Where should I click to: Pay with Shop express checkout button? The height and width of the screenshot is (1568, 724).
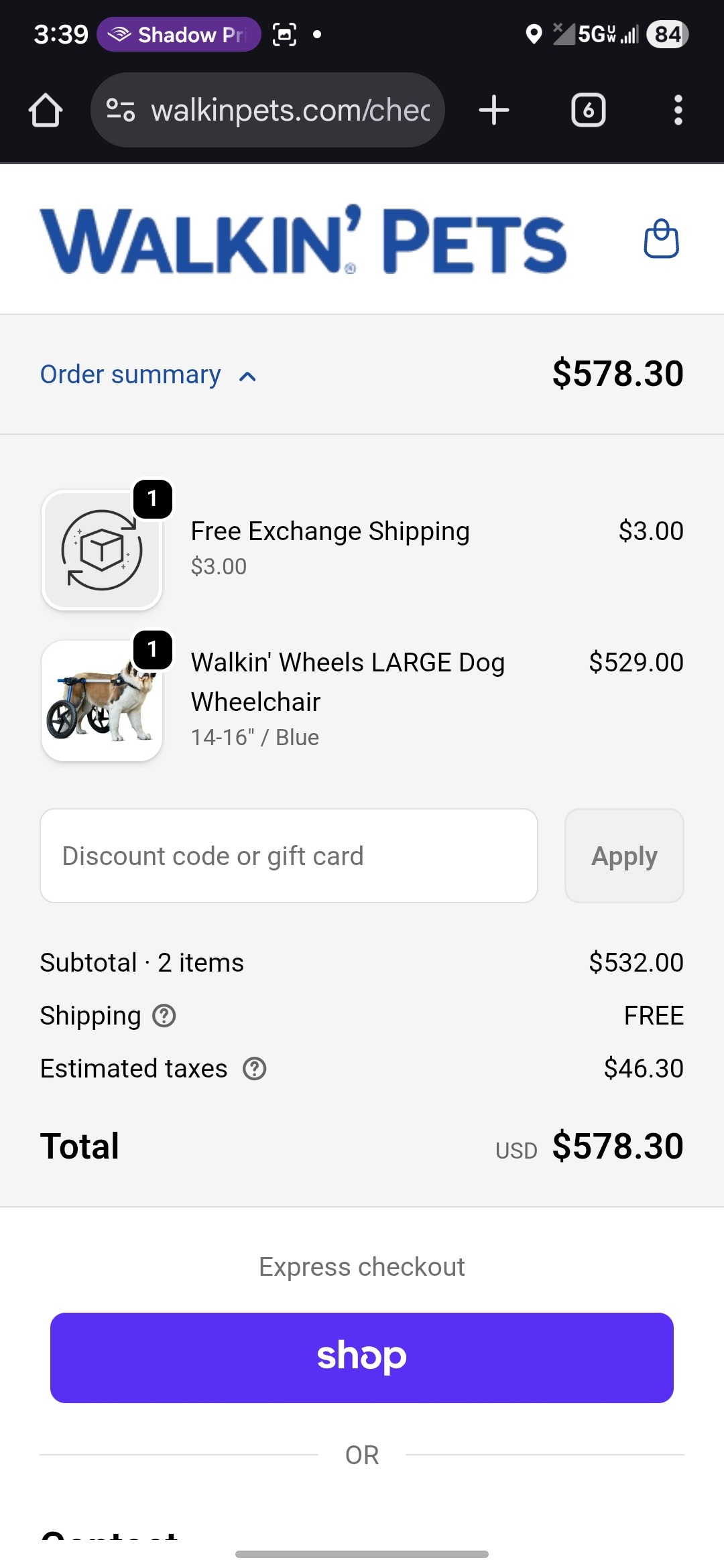(x=362, y=1358)
